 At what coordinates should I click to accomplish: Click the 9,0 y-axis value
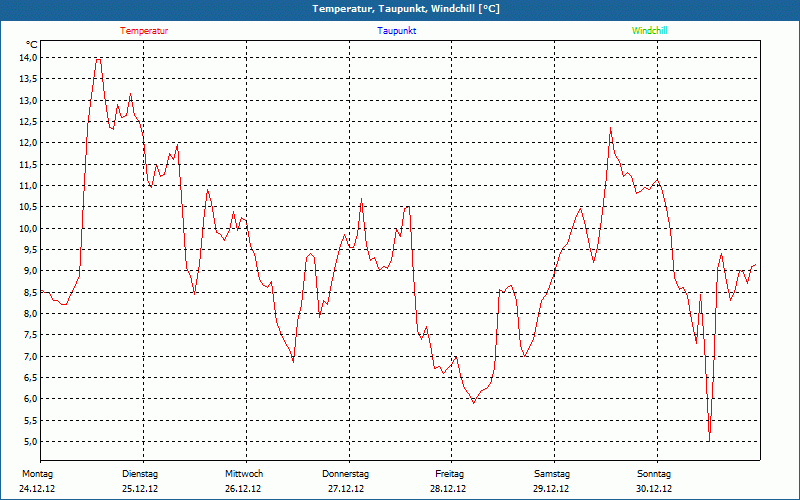31,271
